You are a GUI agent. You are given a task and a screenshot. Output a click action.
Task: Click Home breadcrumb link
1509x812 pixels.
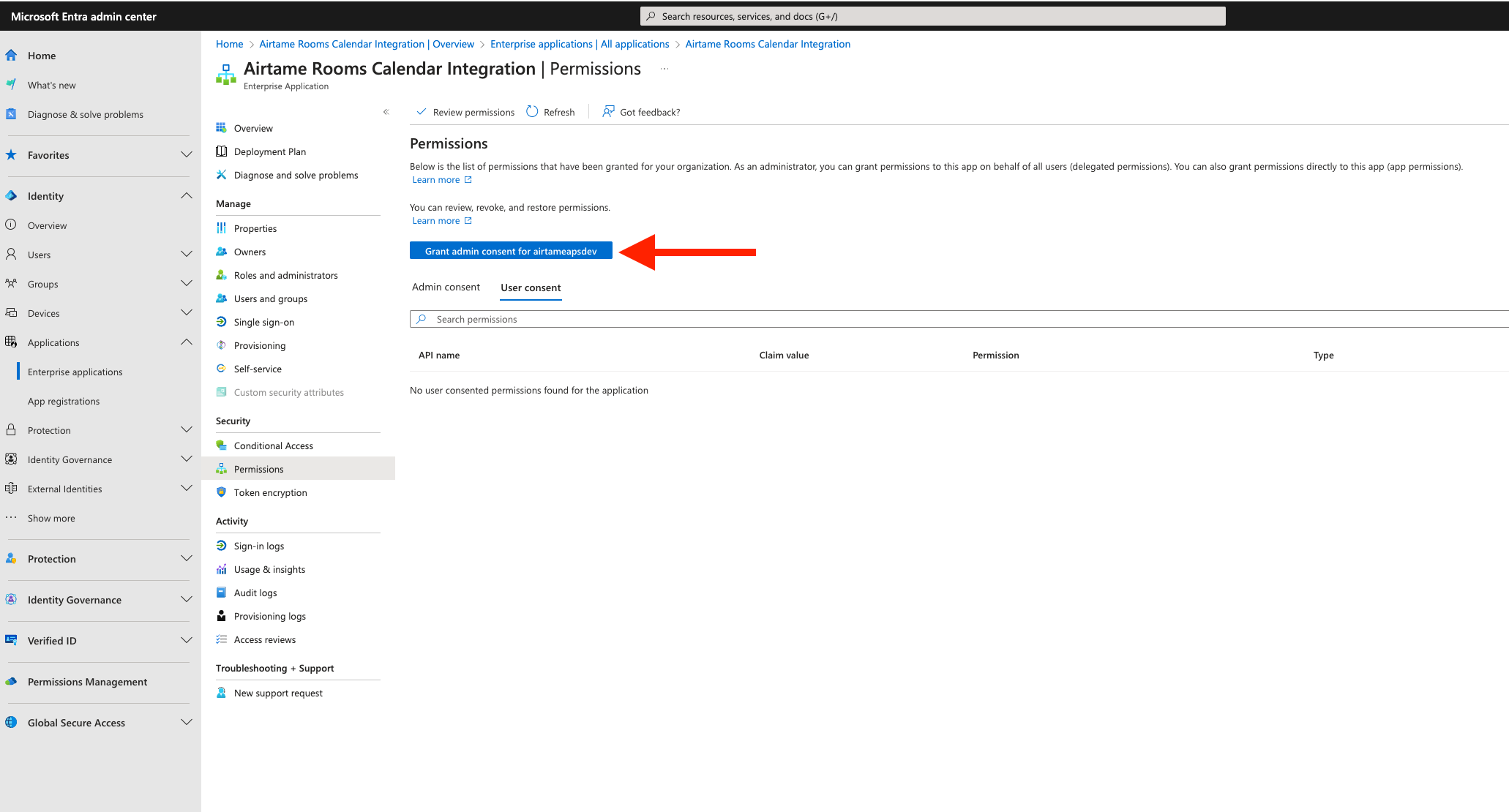click(x=229, y=44)
